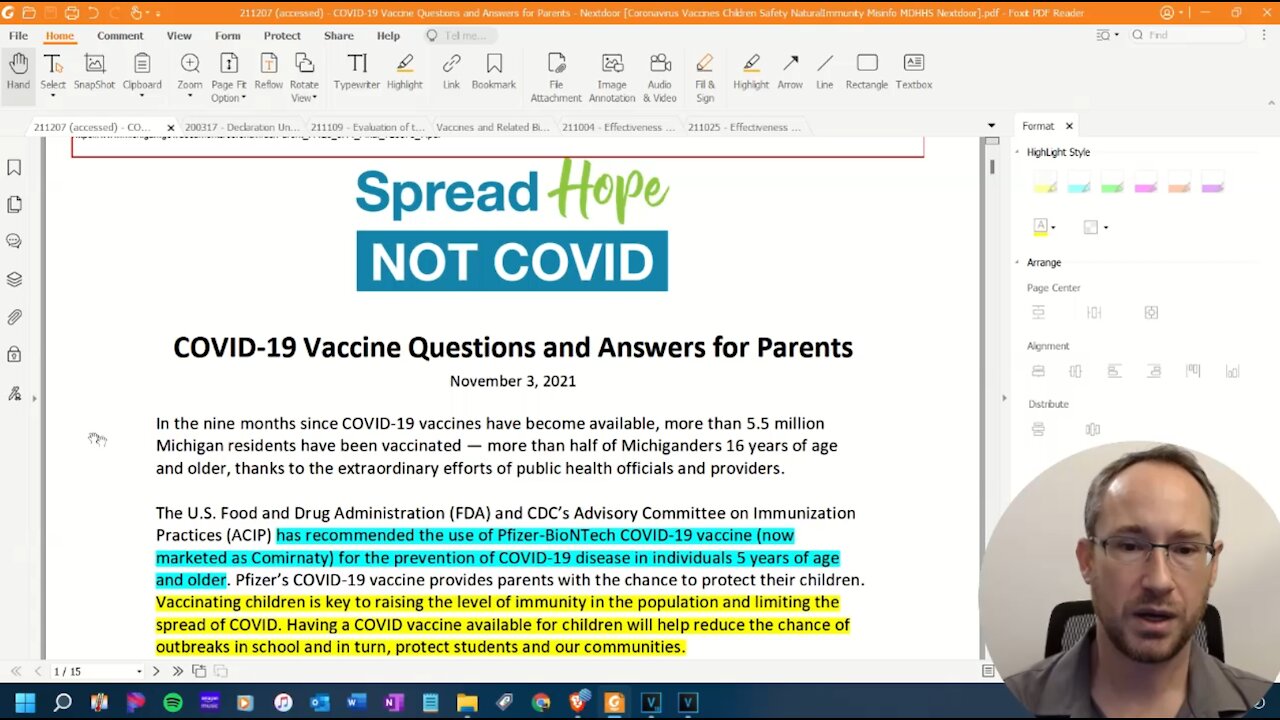This screenshot has width=1280, height=720.
Task: Open the Zoom dropdown
Action: (190, 96)
